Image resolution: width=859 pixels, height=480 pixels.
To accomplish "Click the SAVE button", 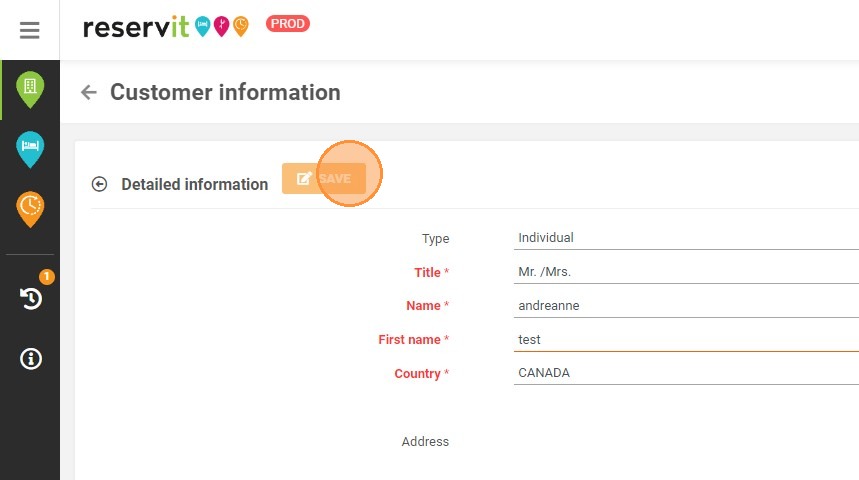I will [324, 178].
